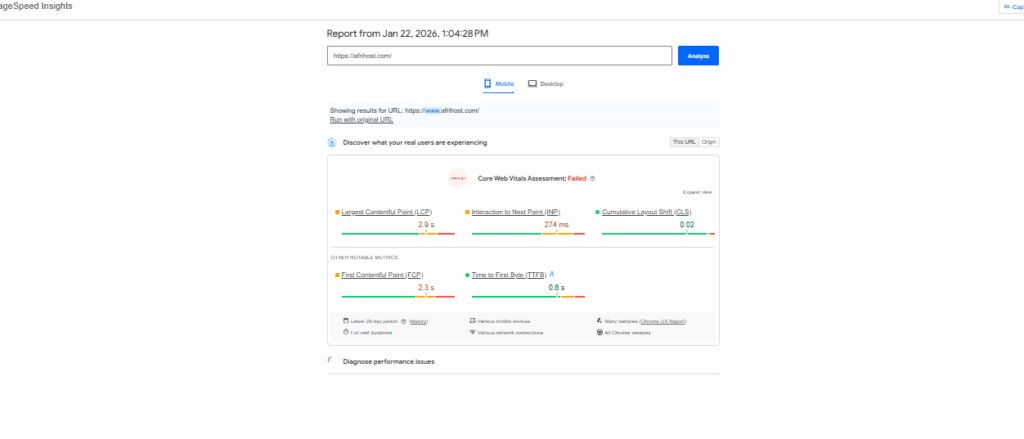The height and width of the screenshot is (439, 1024).
Task: Click the Diagnose performance issues loading icon
Action: pos(332,361)
